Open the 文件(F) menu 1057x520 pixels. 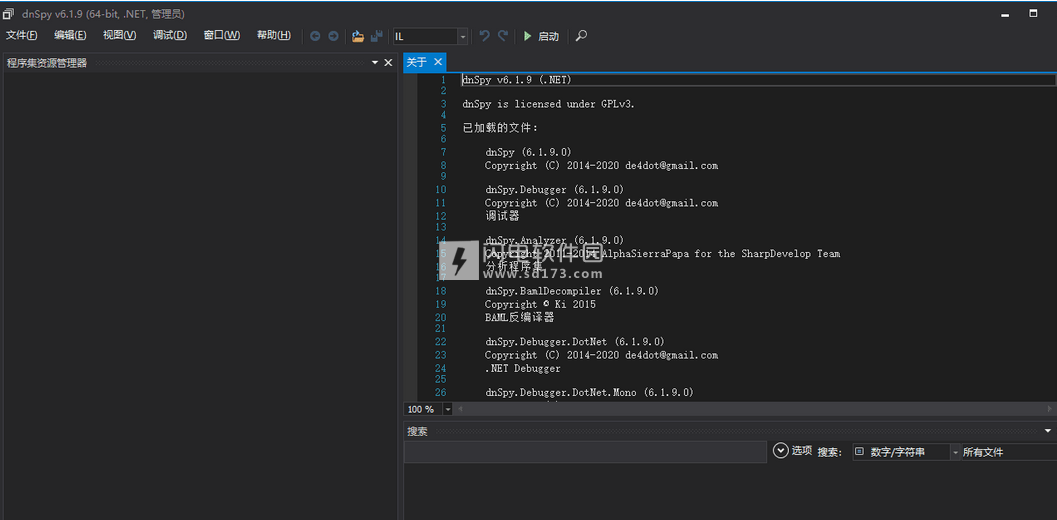click(22, 36)
